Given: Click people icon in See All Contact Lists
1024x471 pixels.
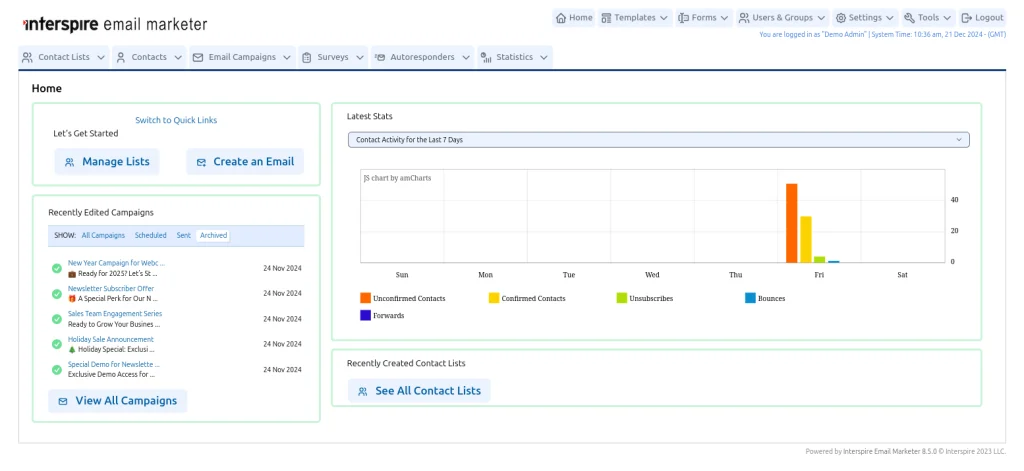Looking at the screenshot, I should coord(362,391).
